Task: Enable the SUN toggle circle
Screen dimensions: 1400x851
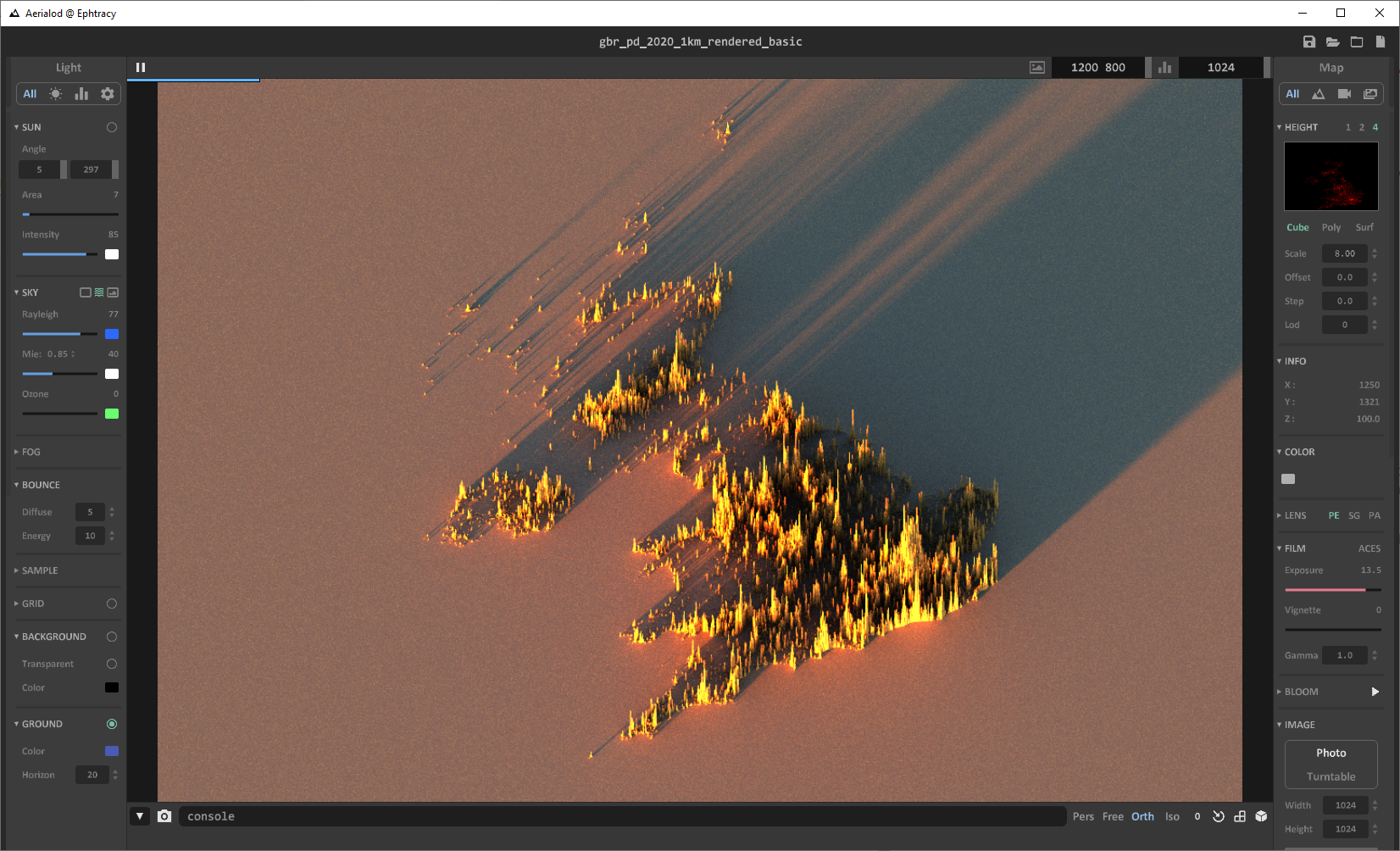Action: pos(111,126)
